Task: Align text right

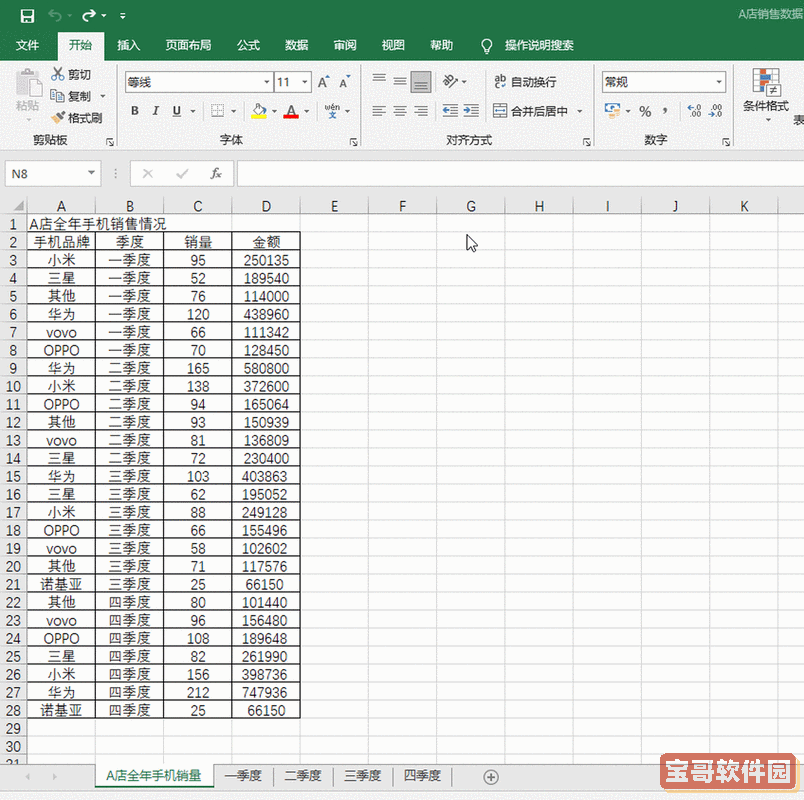Action: pos(421,111)
